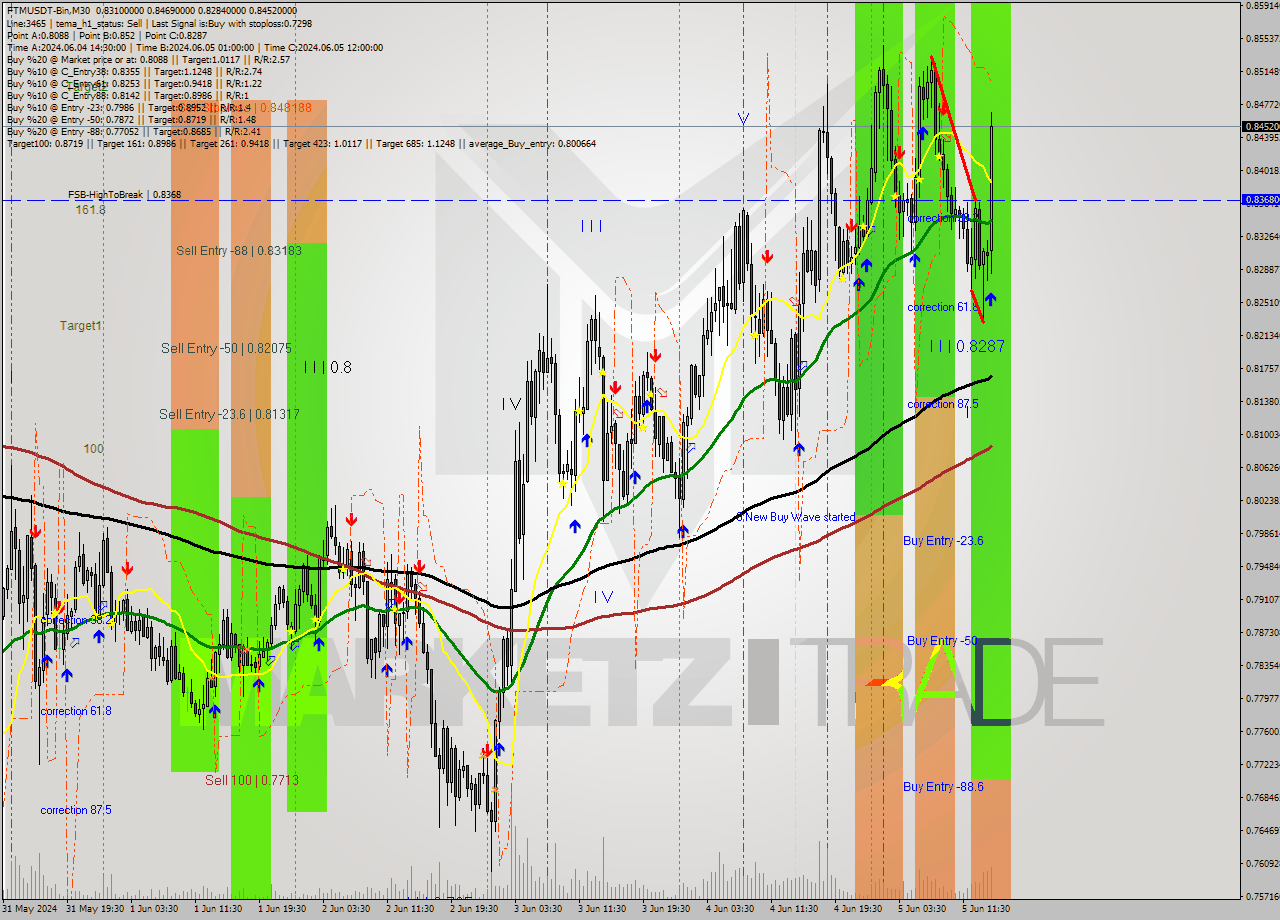Click the 0.78730 price axis value
1280x920 pixels.
point(1262,632)
